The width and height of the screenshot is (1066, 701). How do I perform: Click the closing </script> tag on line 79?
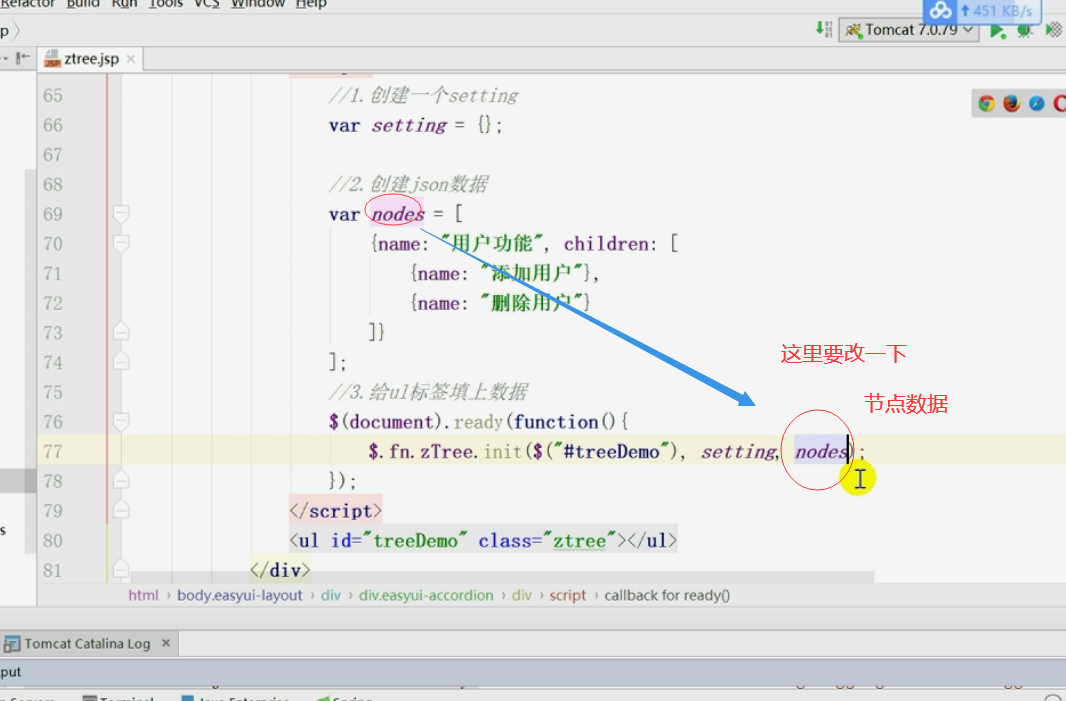pyautogui.click(x=336, y=511)
